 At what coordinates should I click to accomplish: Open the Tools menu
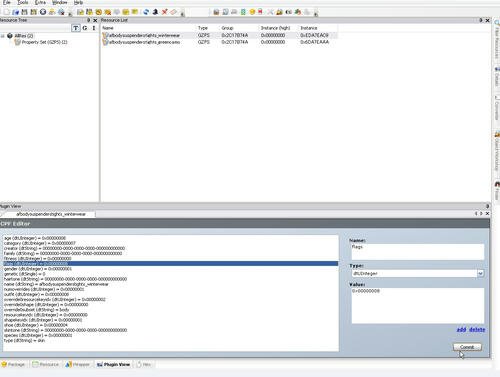pyautogui.click(x=23, y=2)
